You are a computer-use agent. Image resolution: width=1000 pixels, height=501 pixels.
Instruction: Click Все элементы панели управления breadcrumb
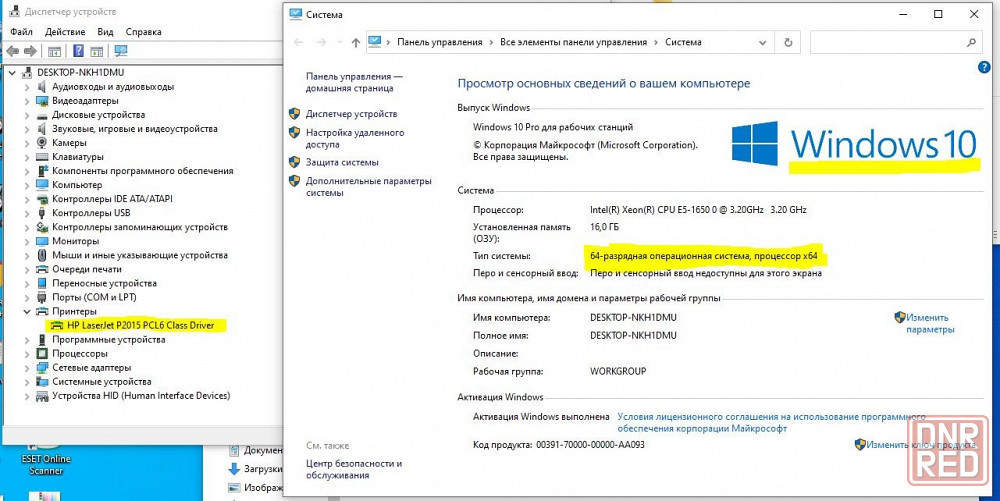pos(573,43)
